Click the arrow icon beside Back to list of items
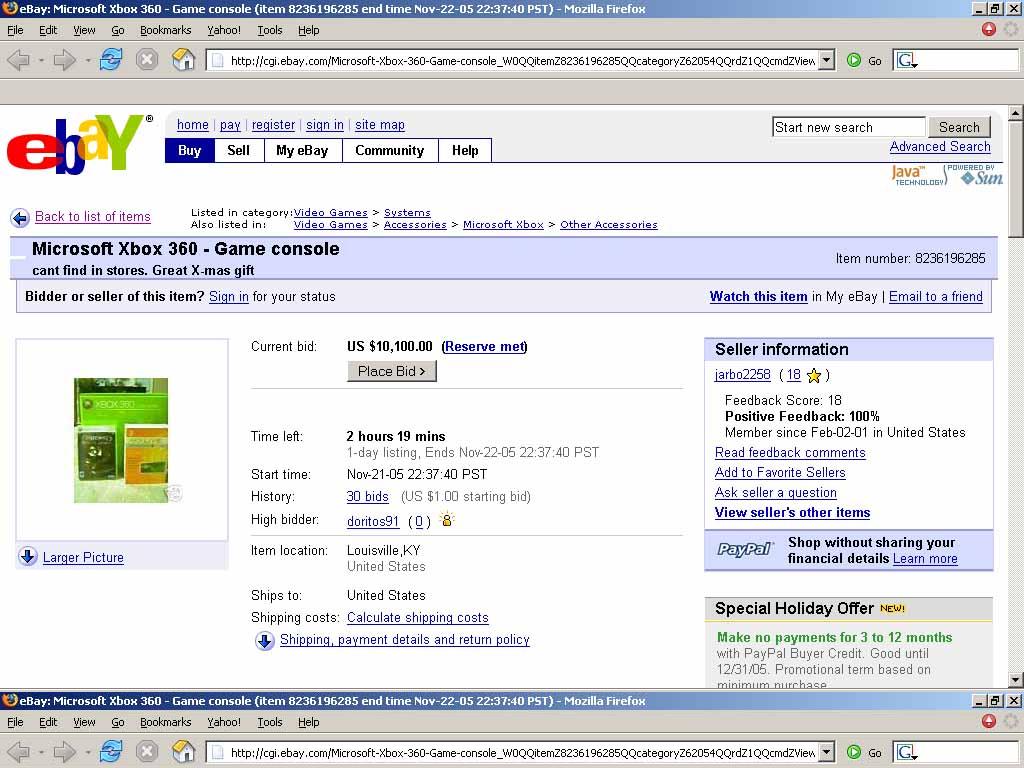 coord(20,217)
